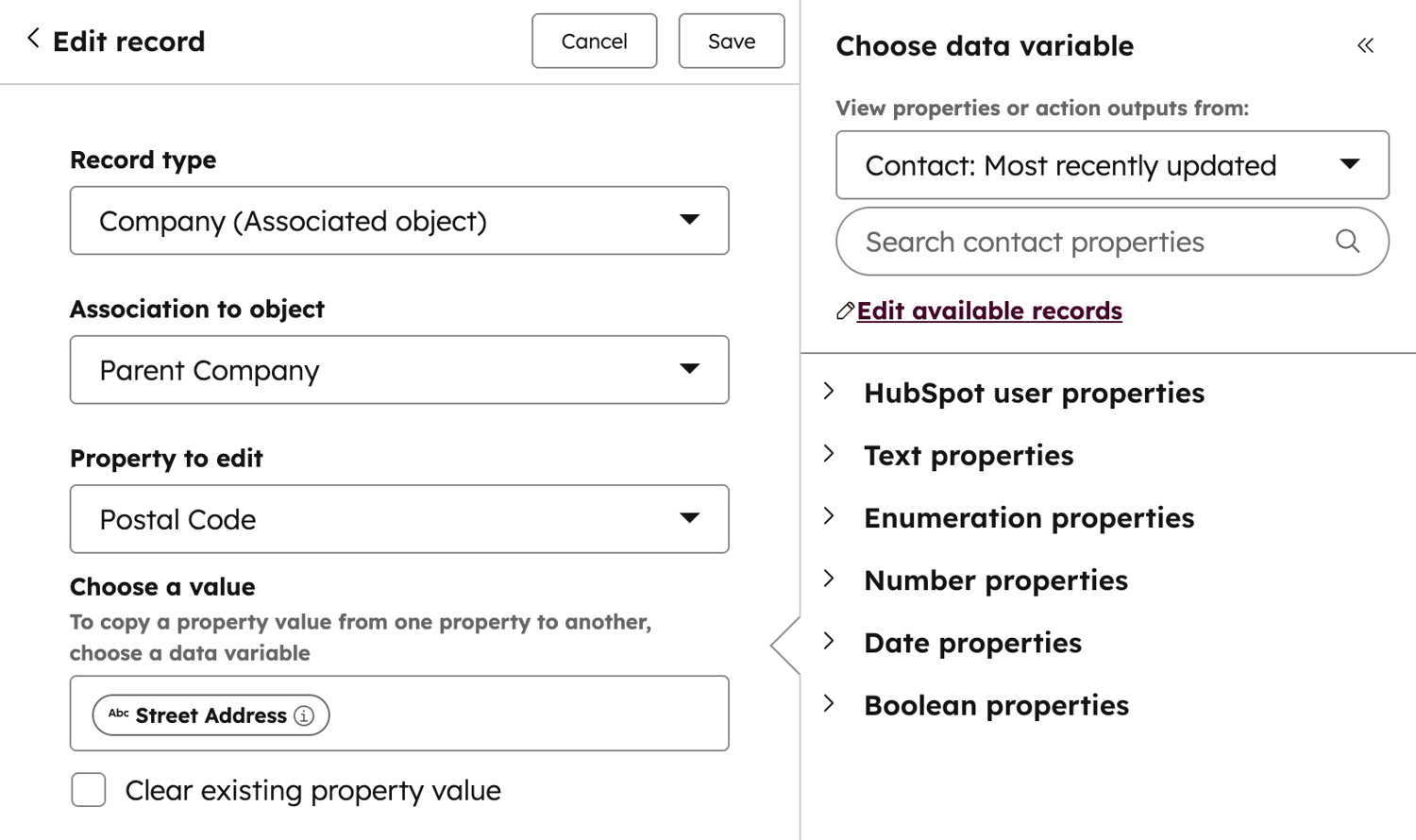Click the Save button
This screenshot has width=1416, height=840.
click(x=731, y=41)
